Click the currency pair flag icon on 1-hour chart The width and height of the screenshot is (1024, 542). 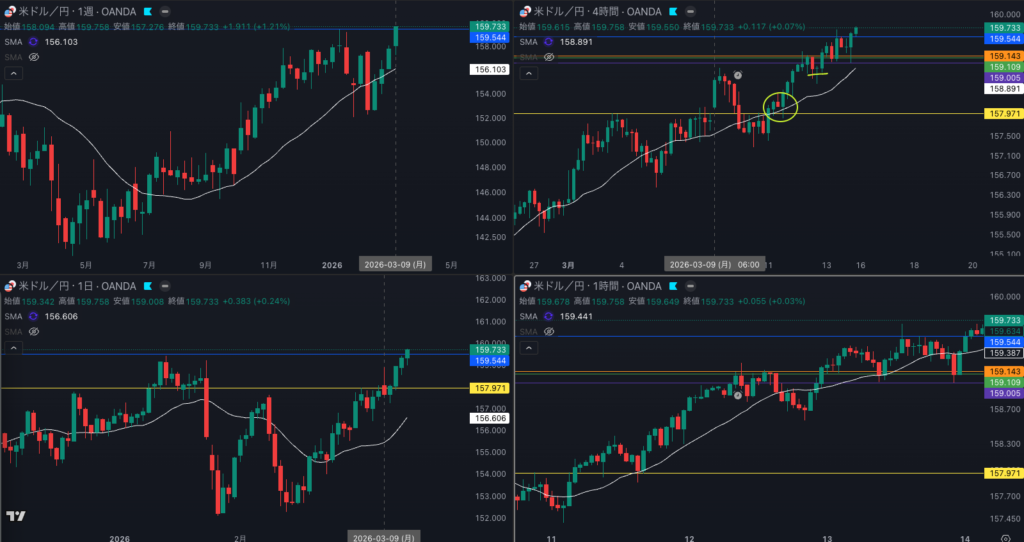[524, 287]
